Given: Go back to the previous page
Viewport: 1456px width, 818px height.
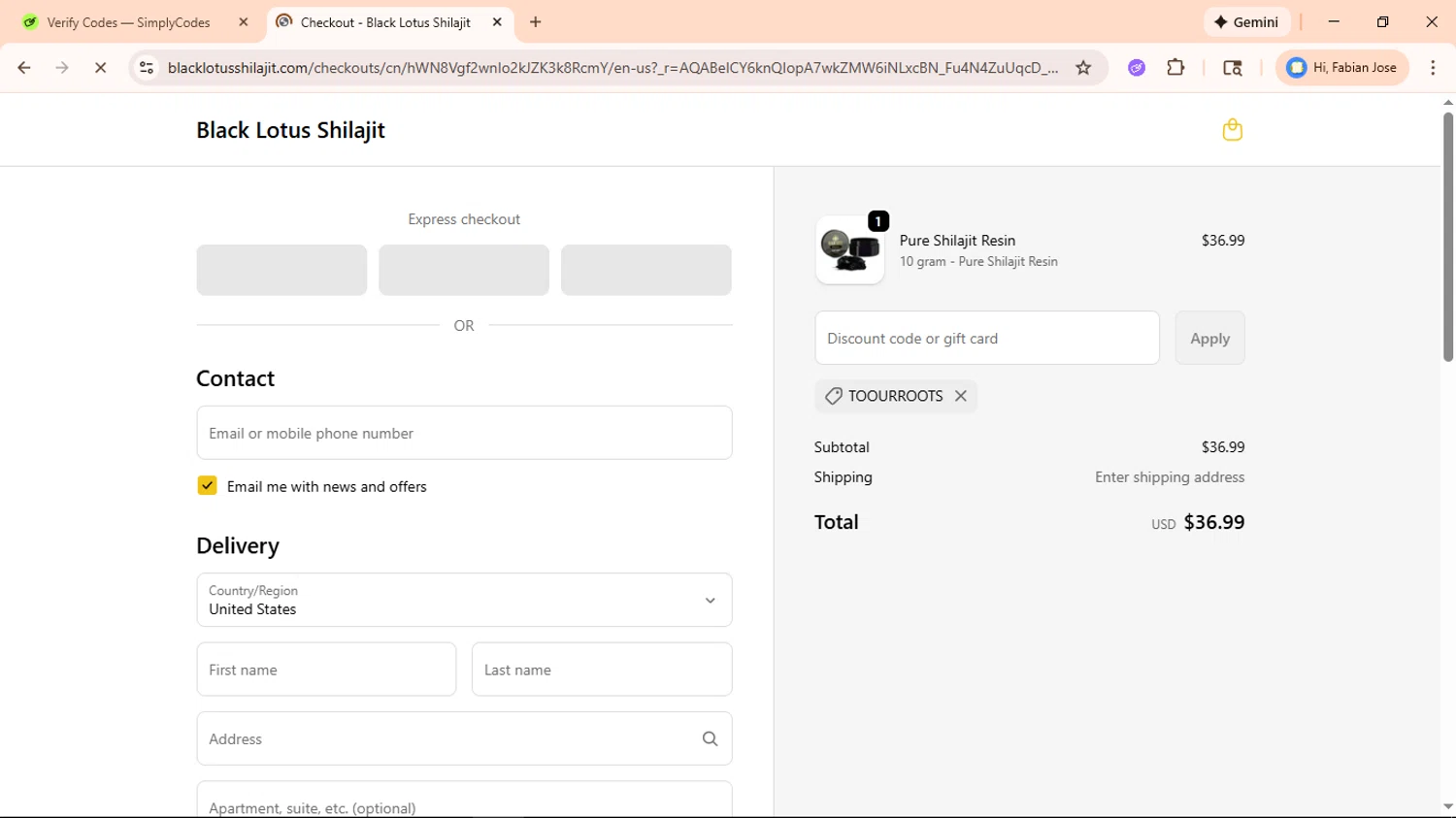Looking at the screenshot, I should tap(24, 68).
